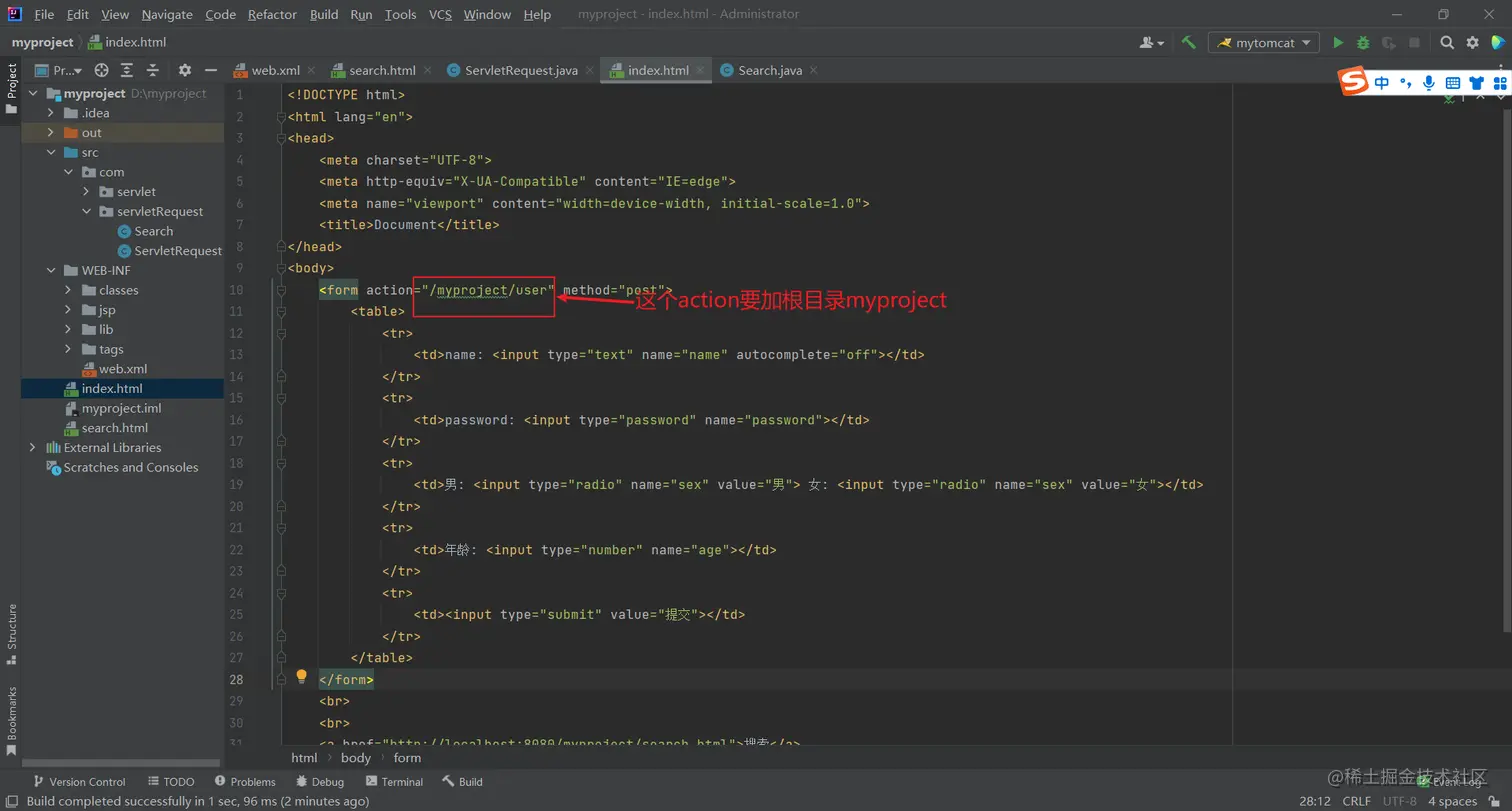Viewport: 1512px width, 811px height.
Task: Start debugging with the bug icon
Action: [x=1363, y=43]
